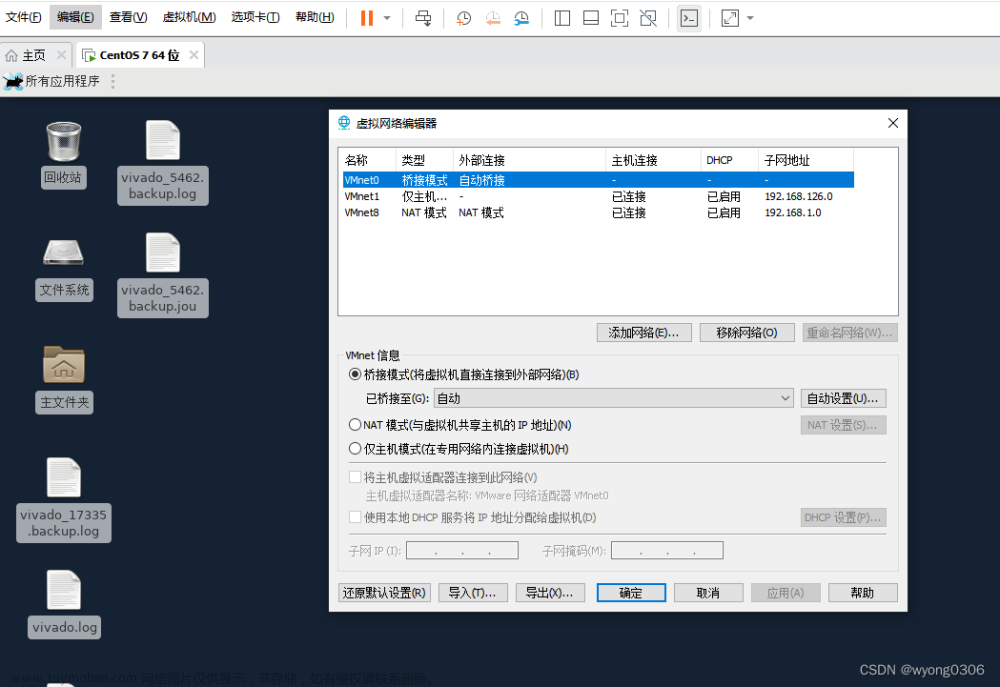Open the 编辑(E) menu
The width and height of the screenshot is (1000, 687).
pos(75,17)
